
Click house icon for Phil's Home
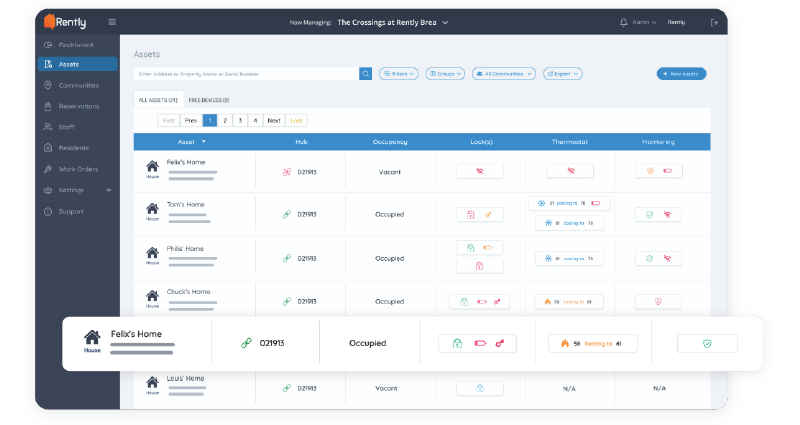click(152, 253)
